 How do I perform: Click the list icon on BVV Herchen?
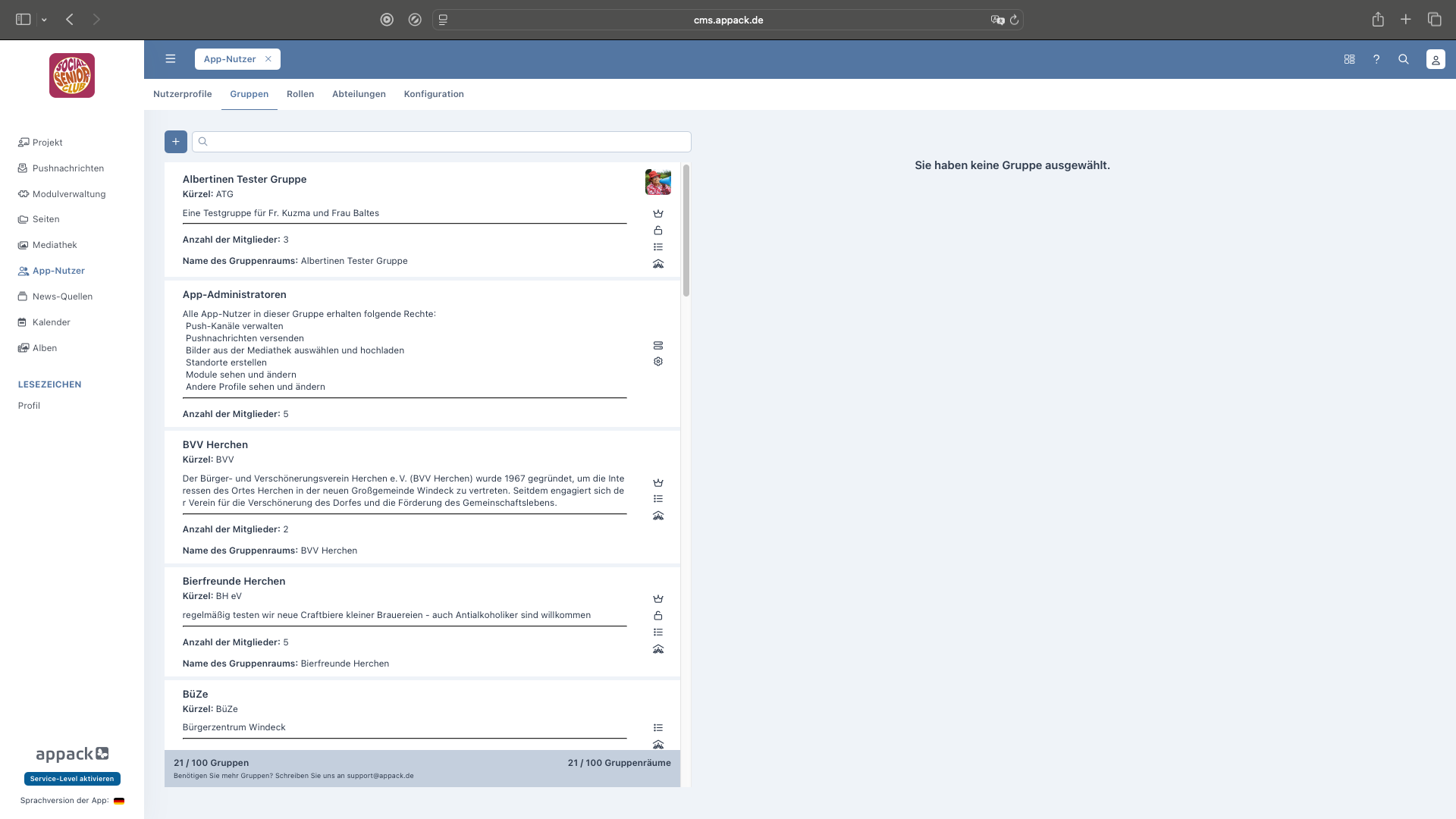click(658, 499)
